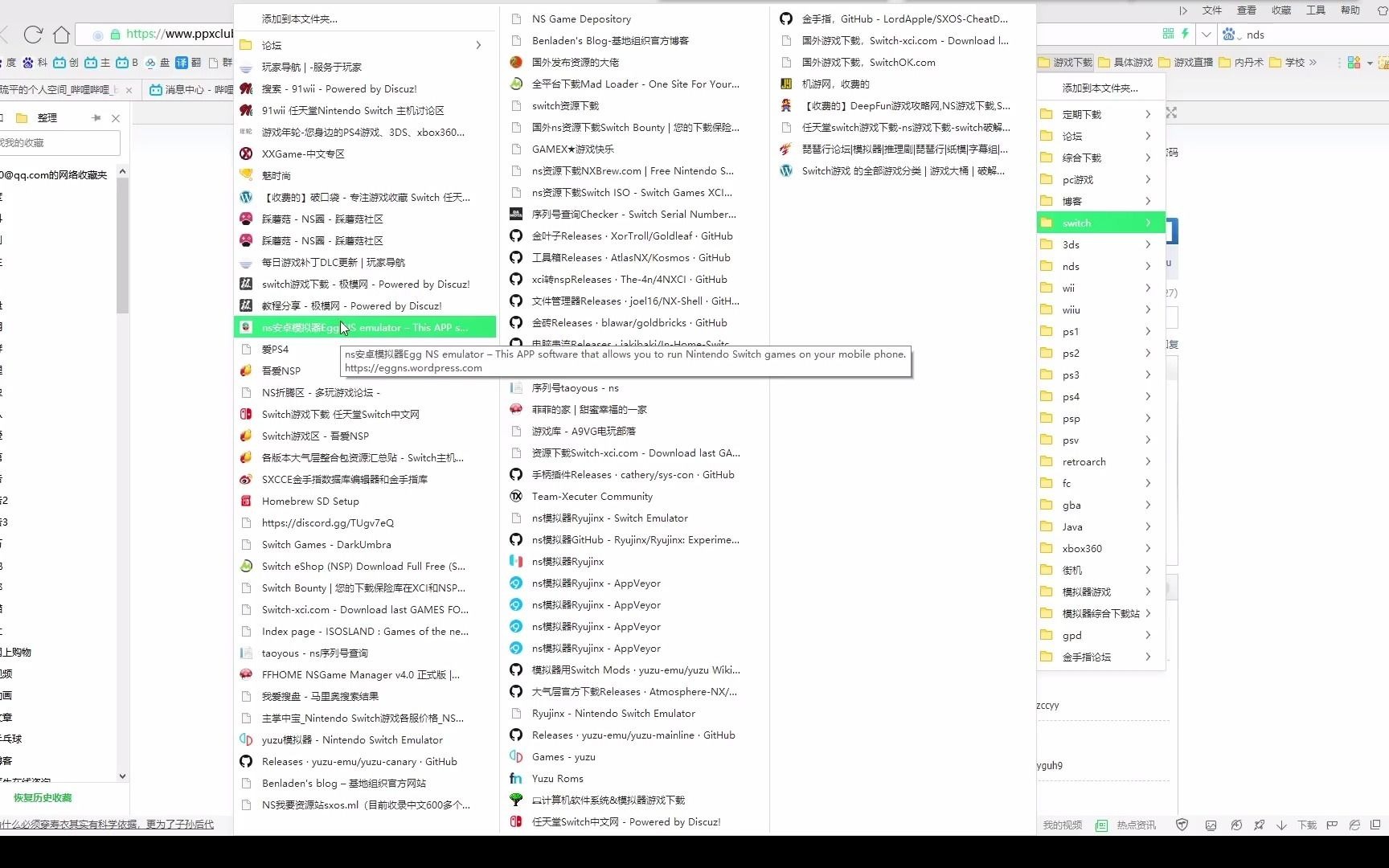This screenshot has height=868, width=1389.
Task: Click the icon for 91wii 任天堂Nintendo Switch主机讨论区
Action: point(246,110)
